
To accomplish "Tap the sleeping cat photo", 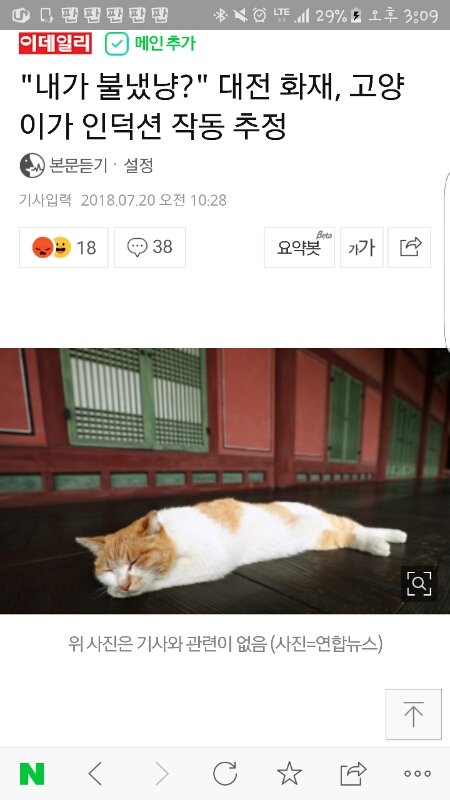I will pyautogui.click(x=225, y=481).
